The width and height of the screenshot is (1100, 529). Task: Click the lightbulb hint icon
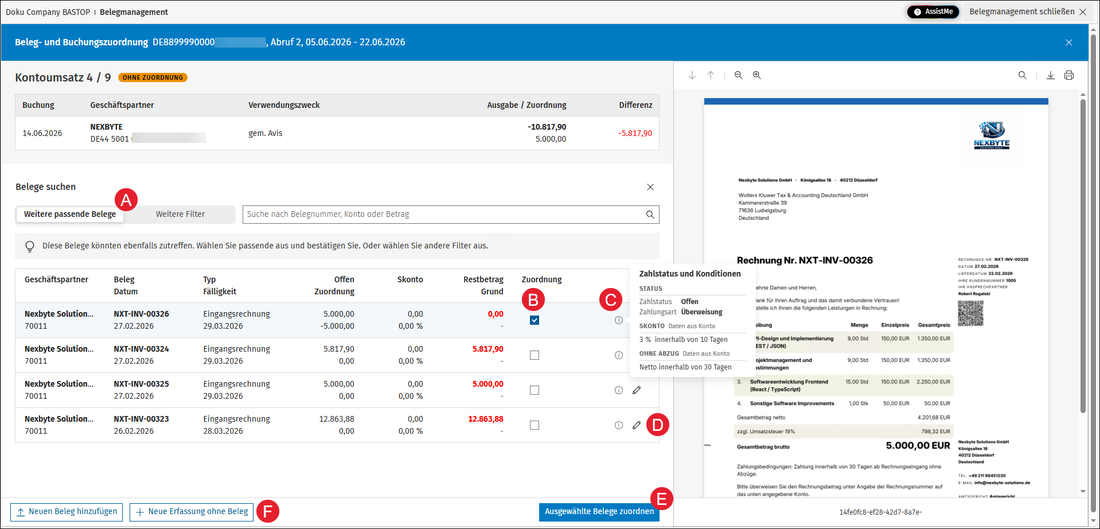pyautogui.click(x=29, y=246)
